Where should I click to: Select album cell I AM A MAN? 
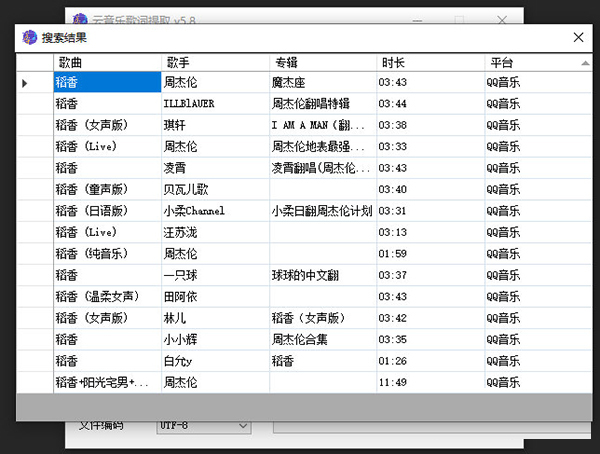323,125
